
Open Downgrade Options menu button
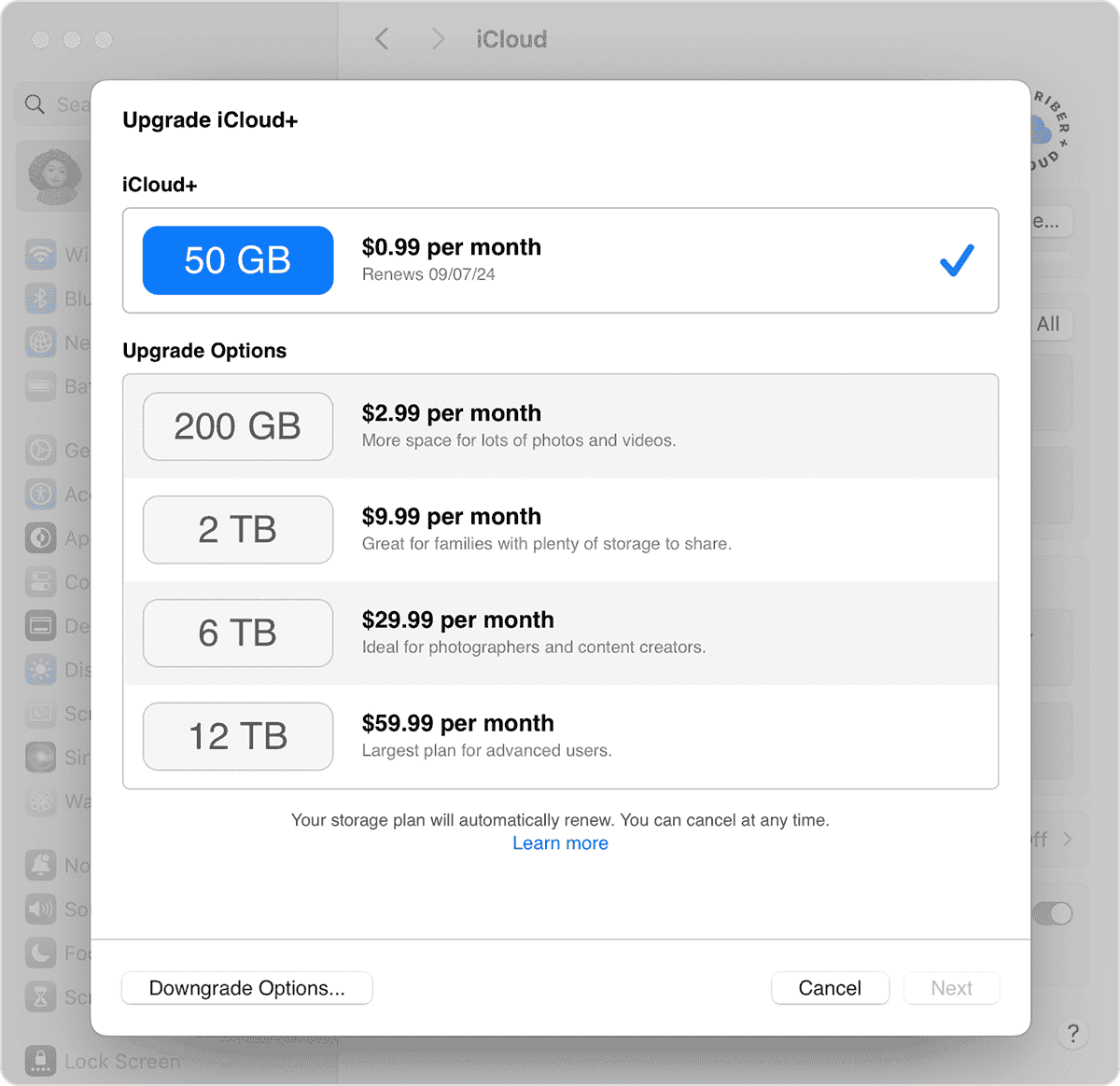click(x=247, y=988)
